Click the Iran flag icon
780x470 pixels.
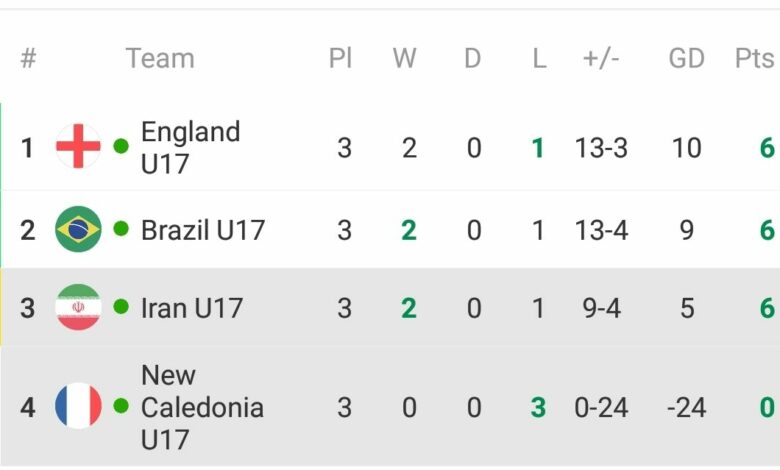[x=78, y=307]
